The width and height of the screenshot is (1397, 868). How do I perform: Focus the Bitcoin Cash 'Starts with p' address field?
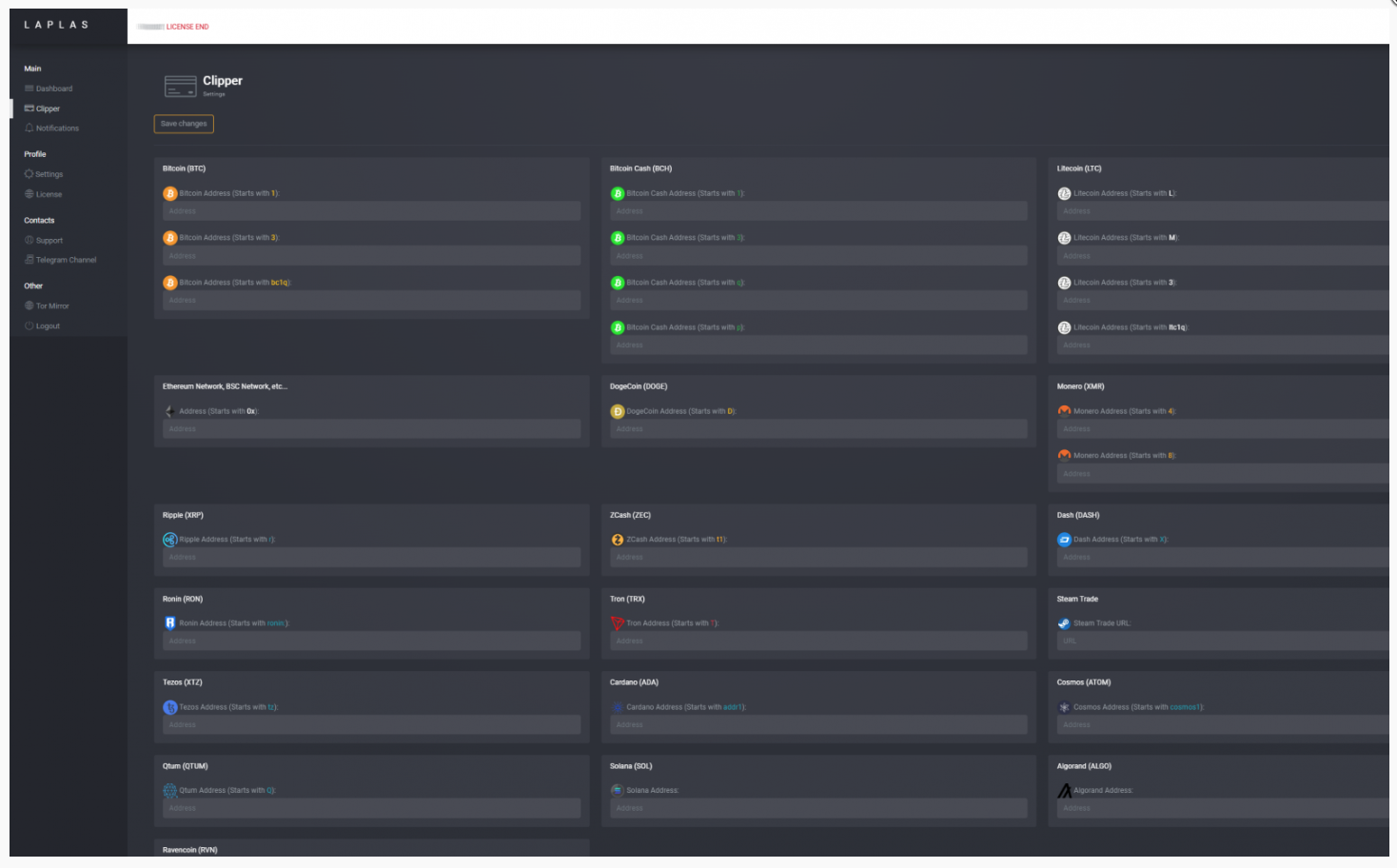click(x=818, y=345)
